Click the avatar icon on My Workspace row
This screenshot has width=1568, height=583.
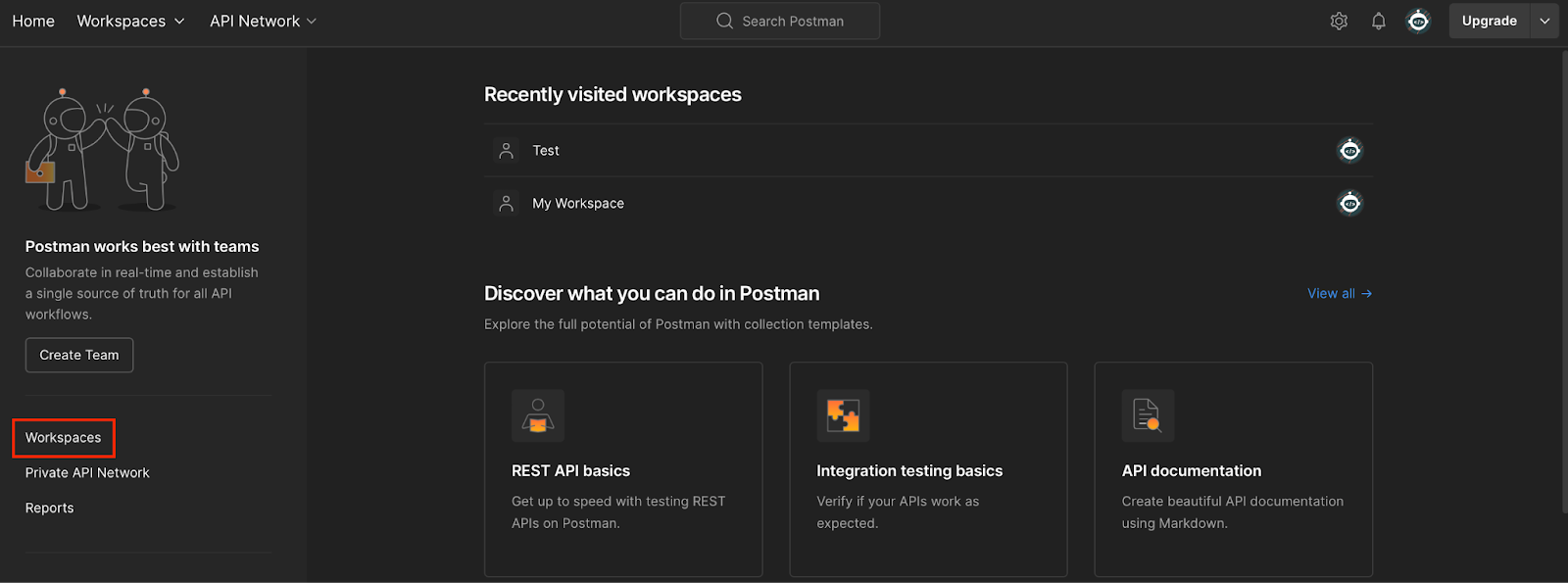point(1349,203)
